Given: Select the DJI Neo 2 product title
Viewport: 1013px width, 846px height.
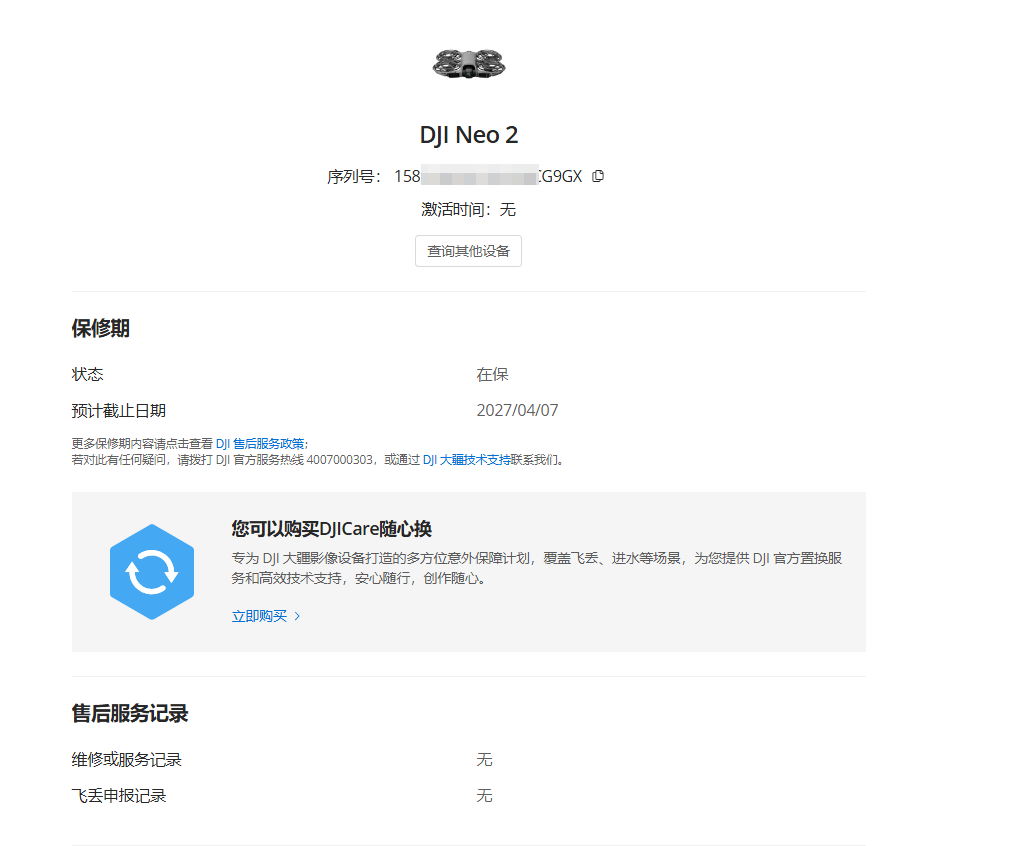Looking at the screenshot, I should pos(469,135).
